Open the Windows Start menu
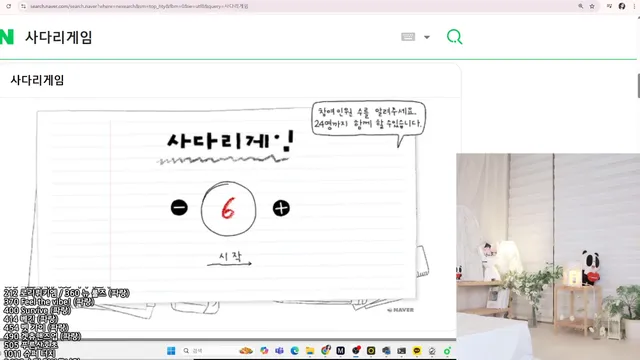Viewport: 640px width, 360px height. click(171, 351)
